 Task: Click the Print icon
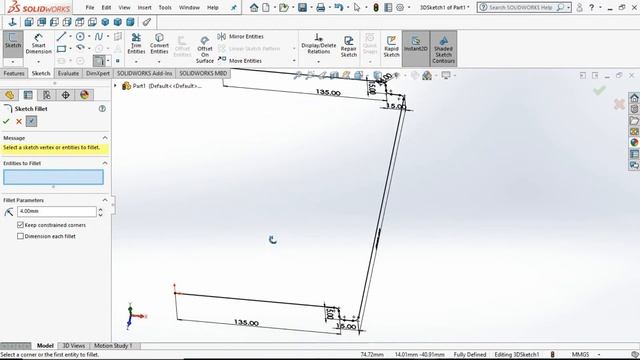pyautogui.click(x=321, y=7)
